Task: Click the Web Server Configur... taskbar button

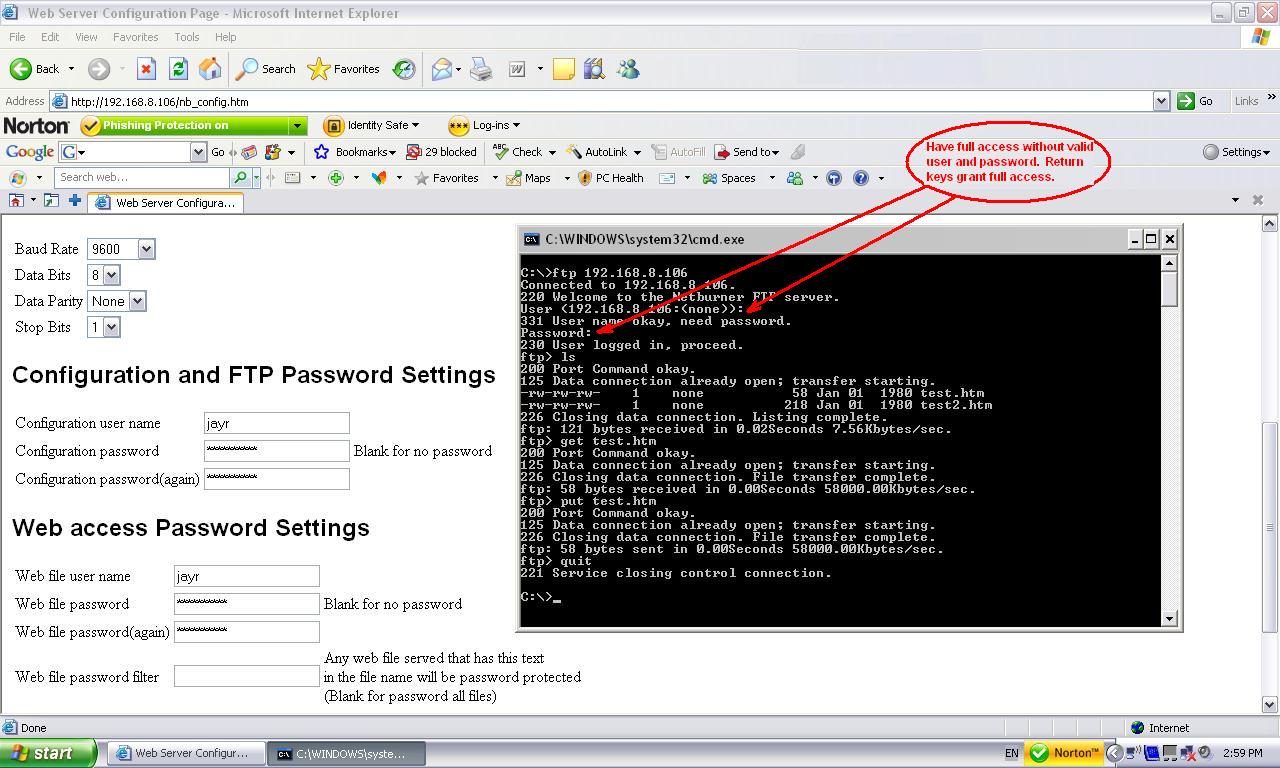Action: point(186,754)
